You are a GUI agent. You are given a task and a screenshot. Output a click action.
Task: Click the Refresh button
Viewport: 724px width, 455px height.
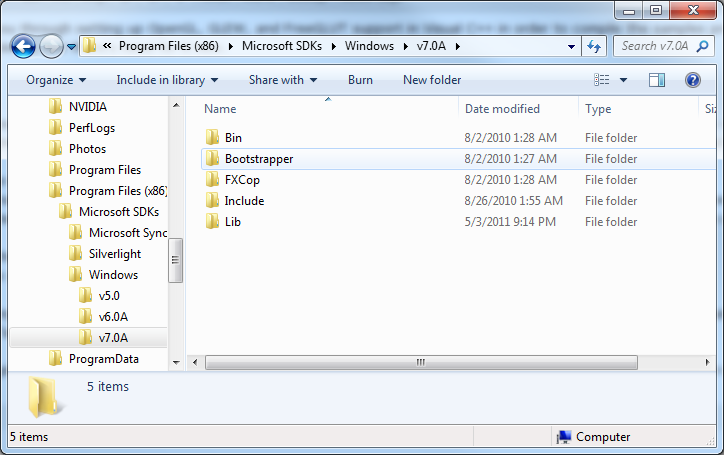click(594, 46)
